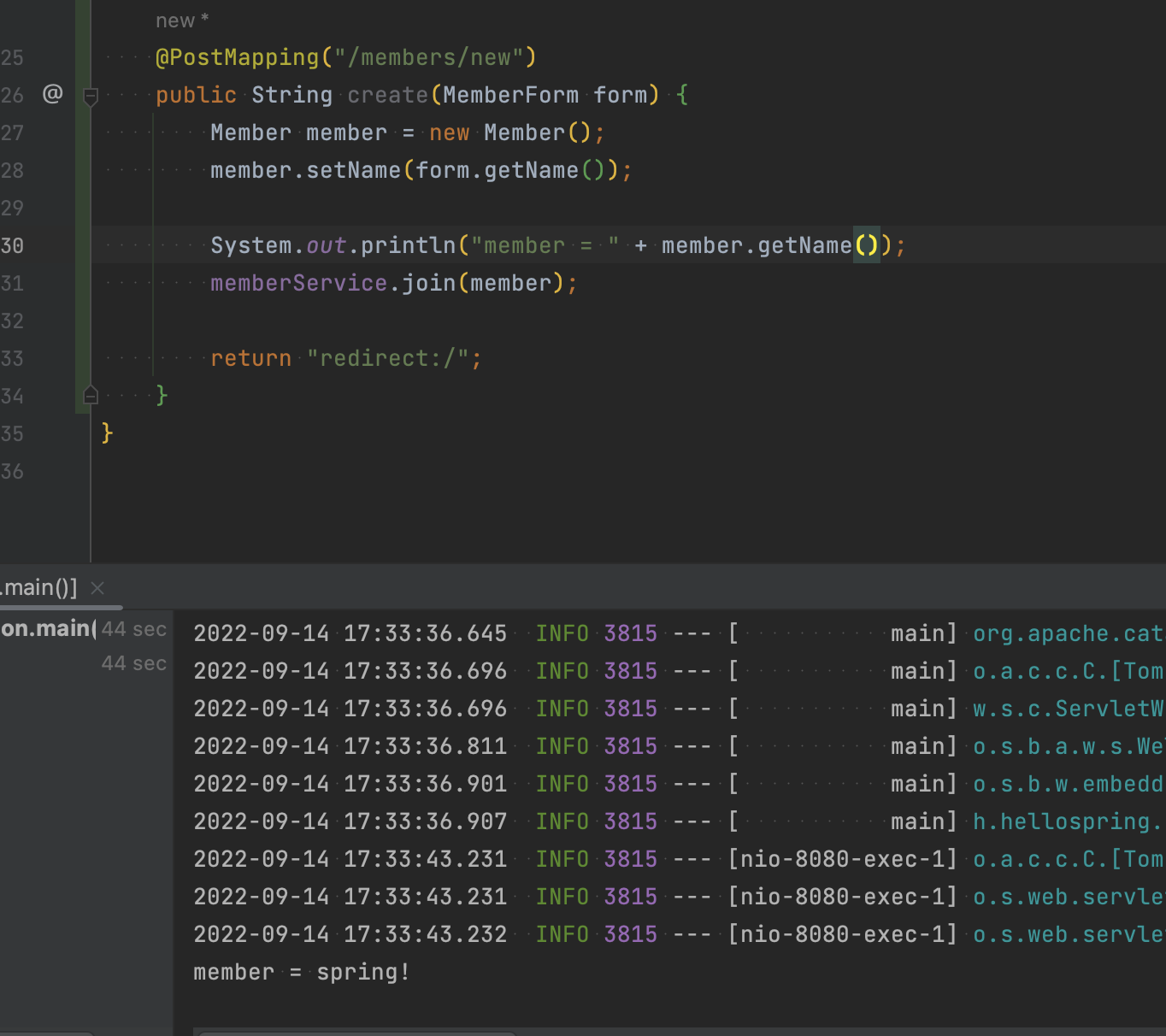Click the public keyword on line 26
The height and width of the screenshot is (1036, 1166).
click(x=196, y=95)
